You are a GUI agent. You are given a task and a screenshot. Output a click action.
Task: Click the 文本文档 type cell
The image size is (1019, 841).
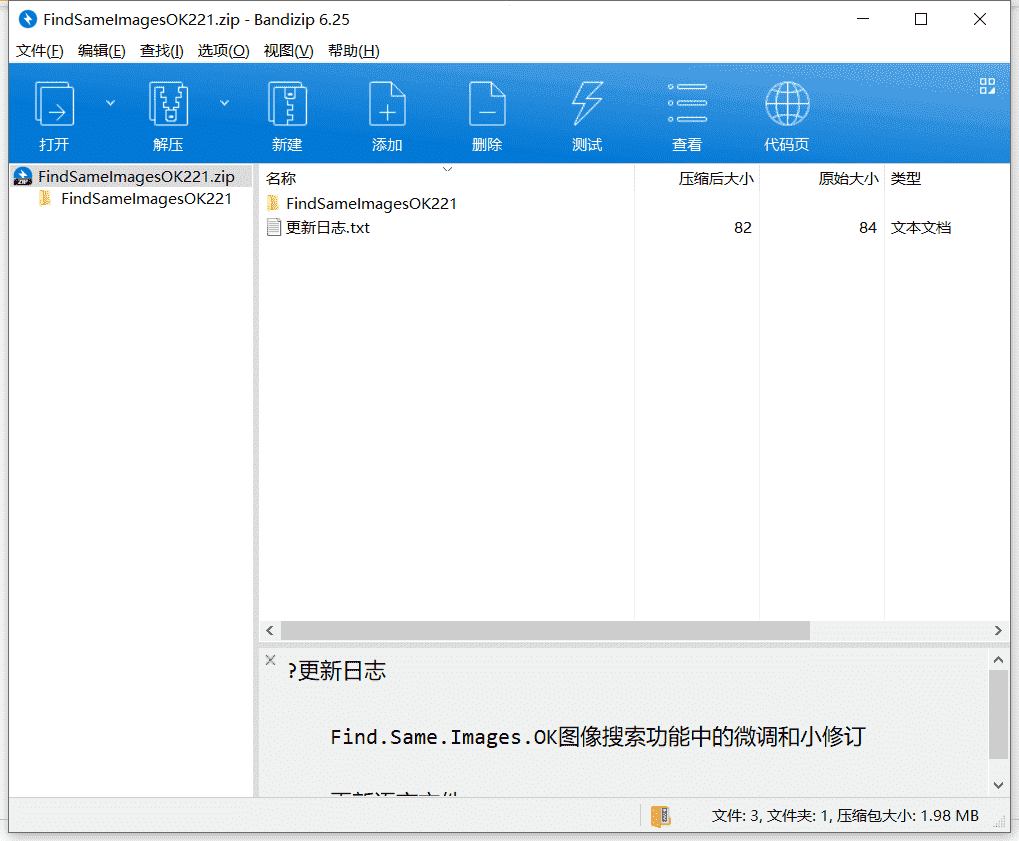click(x=921, y=227)
